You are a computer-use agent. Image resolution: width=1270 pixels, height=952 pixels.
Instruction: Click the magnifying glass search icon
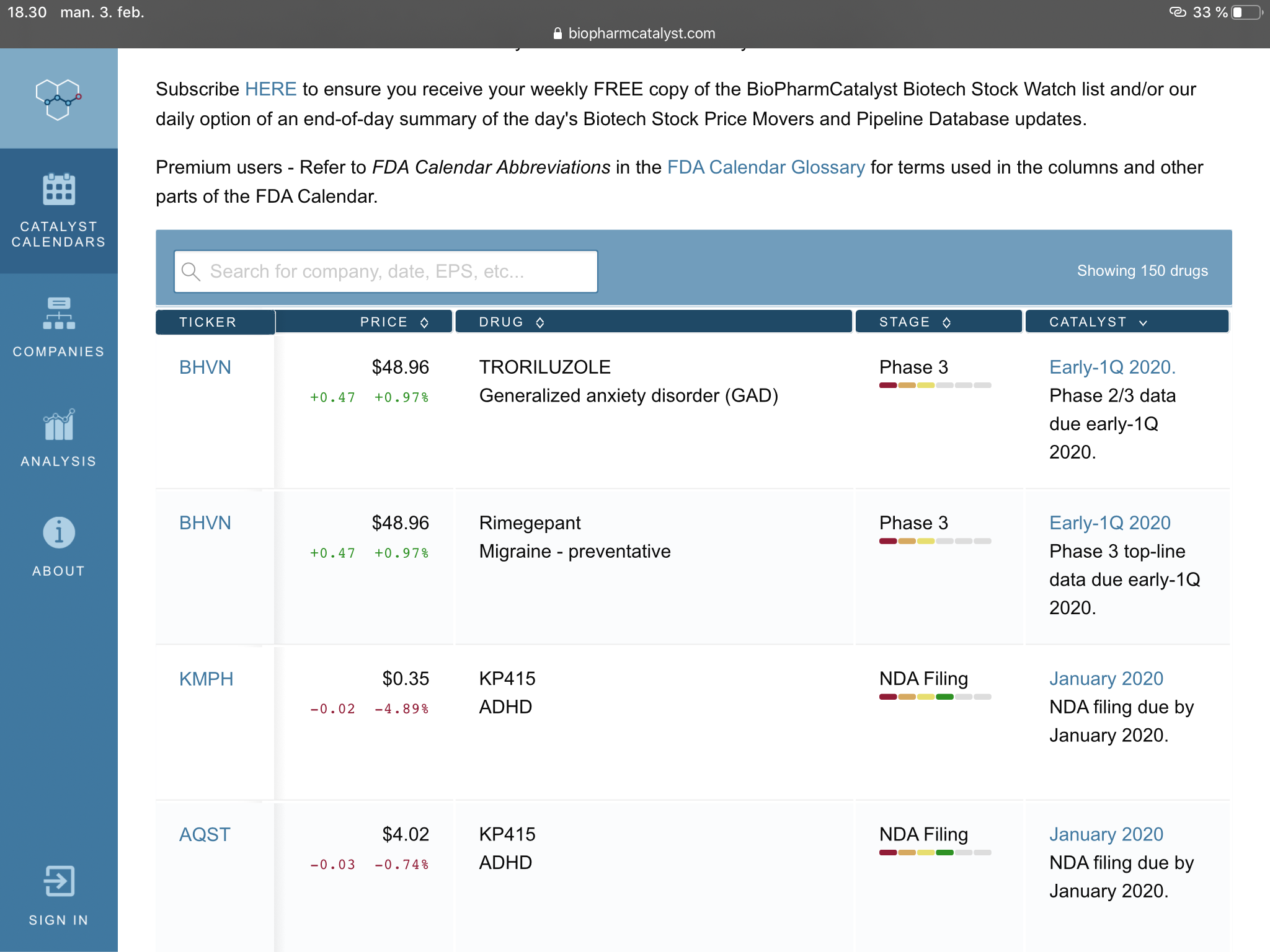coord(191,271)
